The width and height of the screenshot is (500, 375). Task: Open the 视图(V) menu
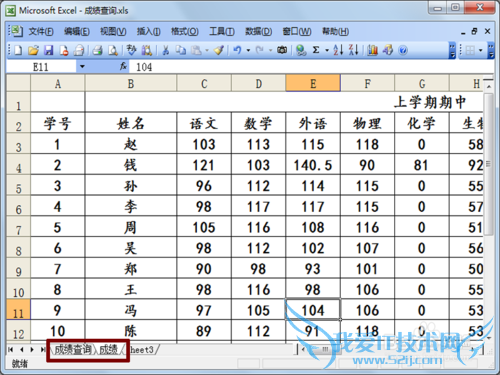coord(113,31)
